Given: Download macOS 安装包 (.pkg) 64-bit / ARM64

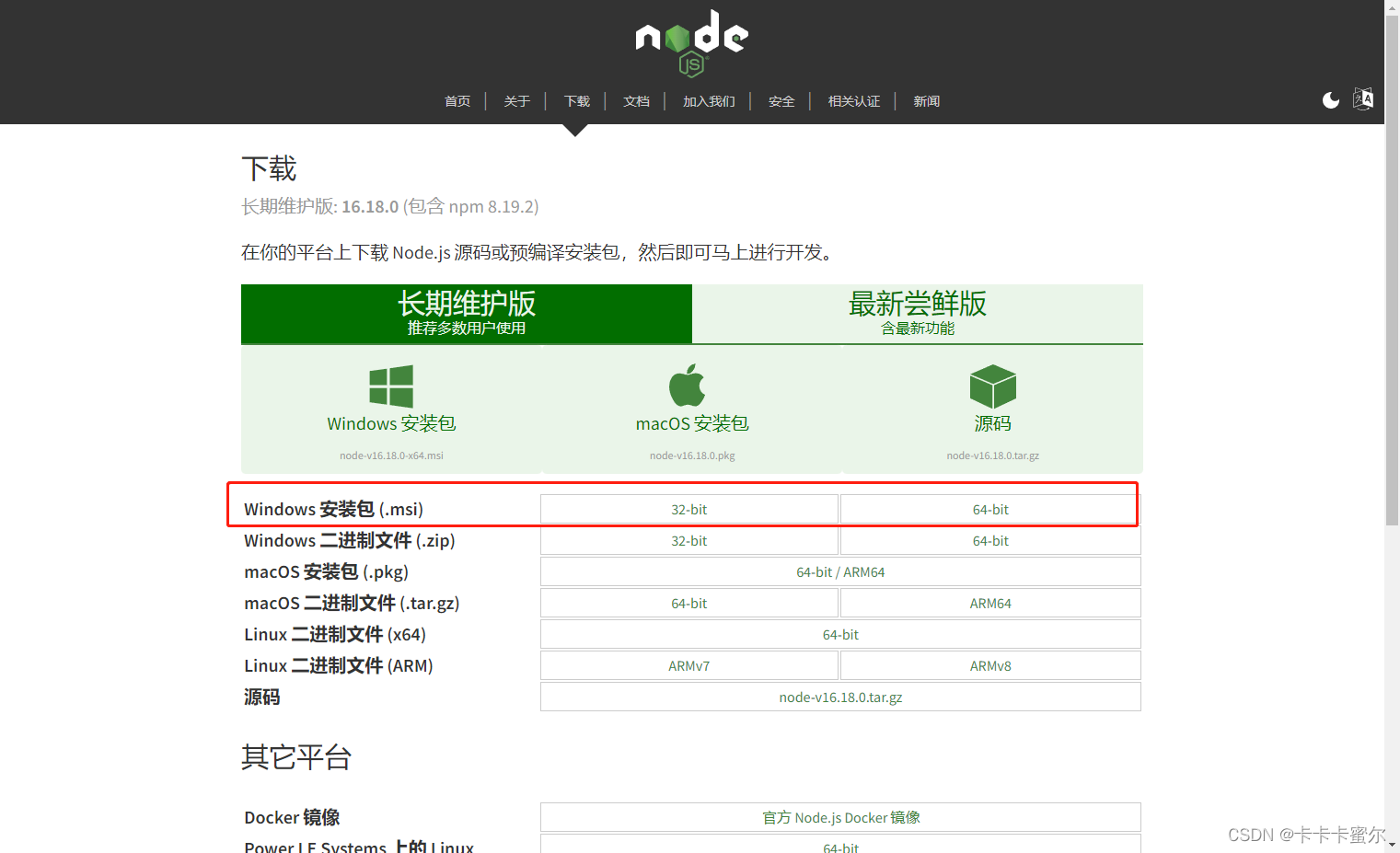Looking at the screenshot, I should point(840,572).
